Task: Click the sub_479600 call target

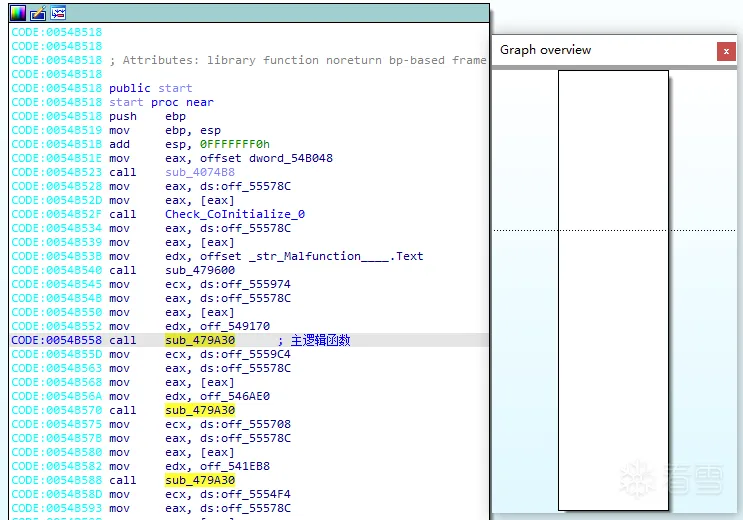Action: coord(200,270)
